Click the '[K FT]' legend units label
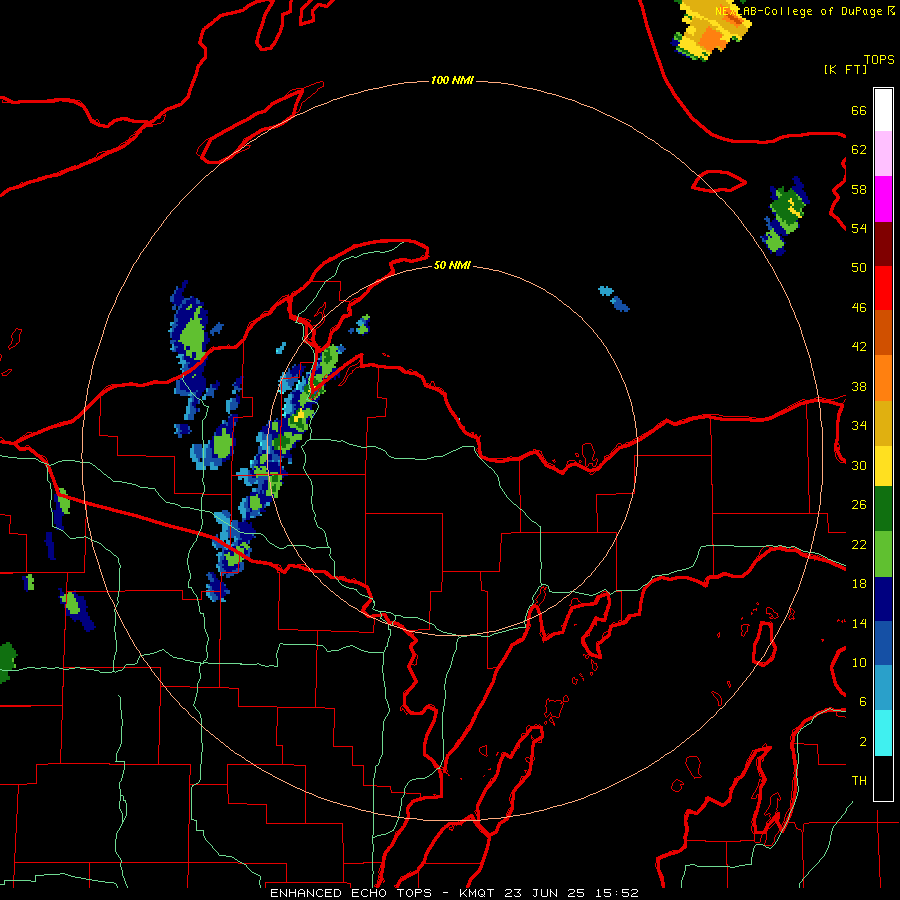The width and height of the screenshot is (900, 900). click(x=845, y=69)
